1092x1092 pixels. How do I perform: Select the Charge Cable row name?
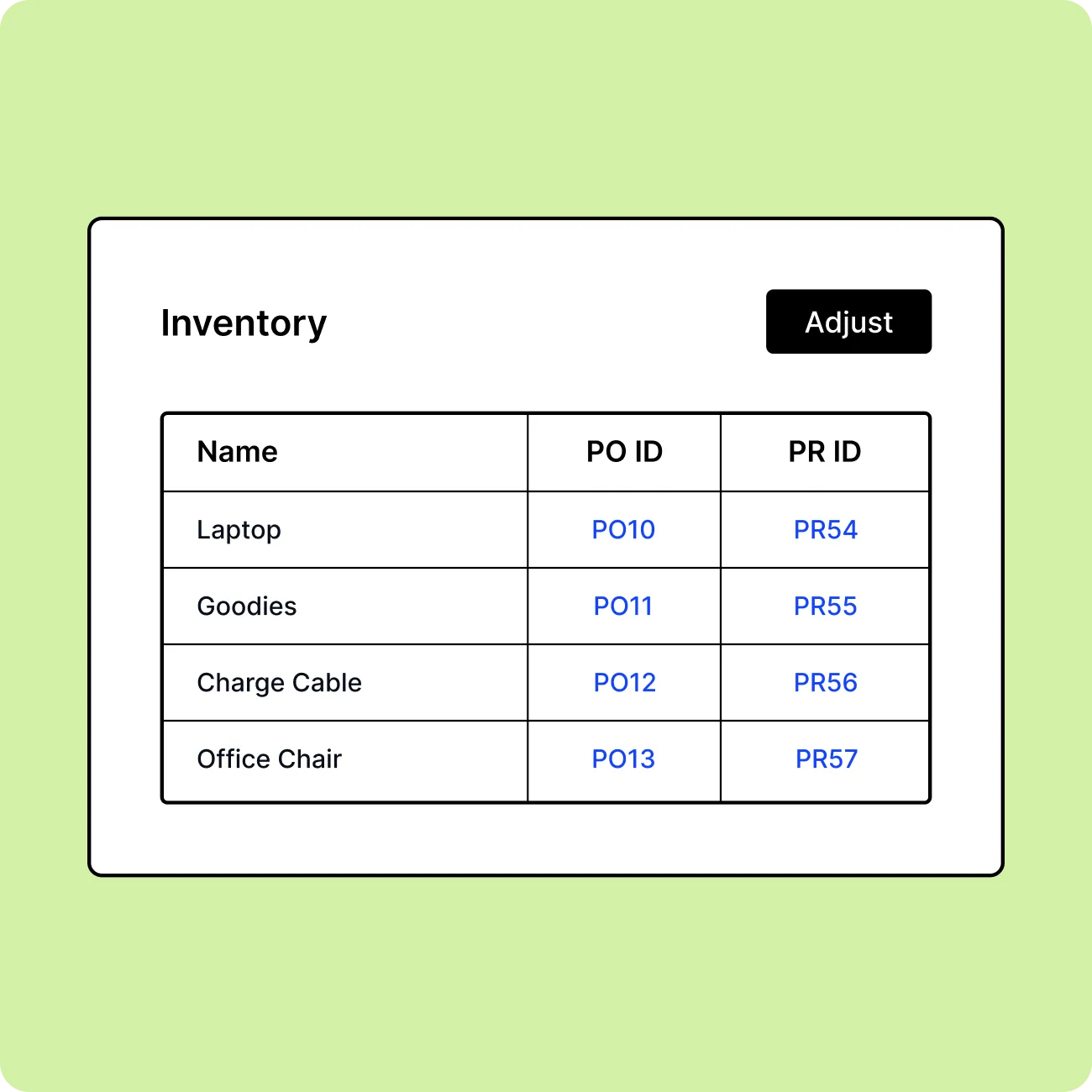tap(280, 683)
